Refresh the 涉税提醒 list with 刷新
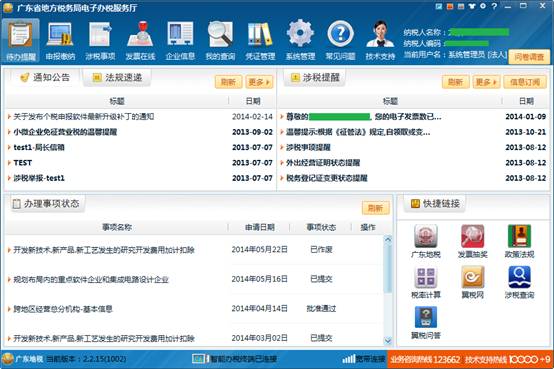The width and height of the screenshot is (554, 369). [455, 82]
